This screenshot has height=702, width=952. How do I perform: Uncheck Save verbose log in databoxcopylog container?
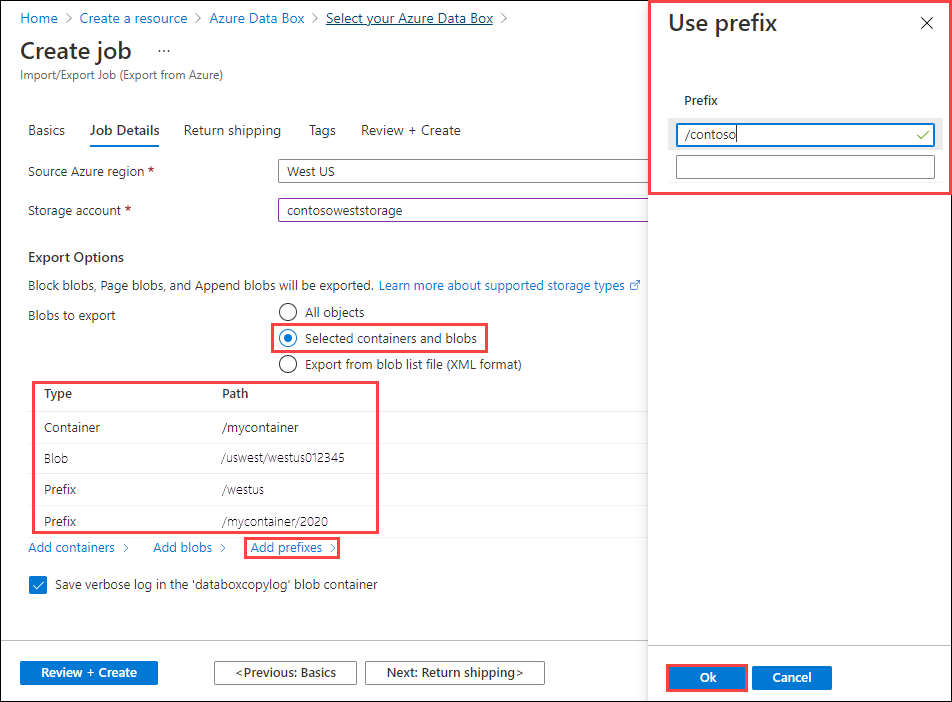coord(37,584)
